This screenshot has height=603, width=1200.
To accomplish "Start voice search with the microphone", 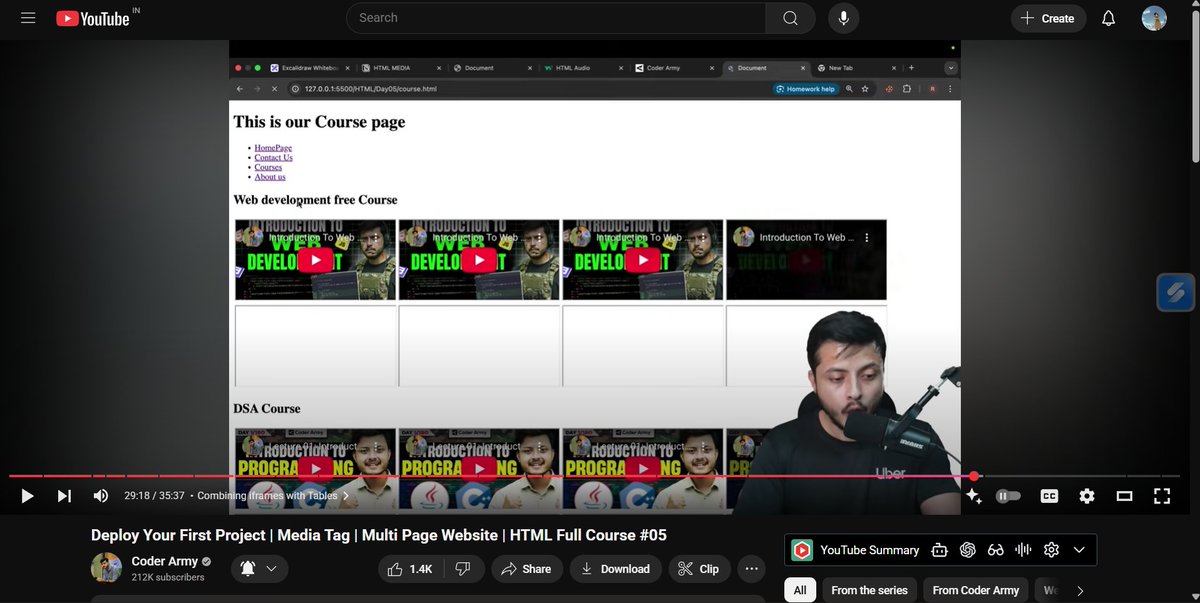I will pyautogui.click(x=844, y=18).
